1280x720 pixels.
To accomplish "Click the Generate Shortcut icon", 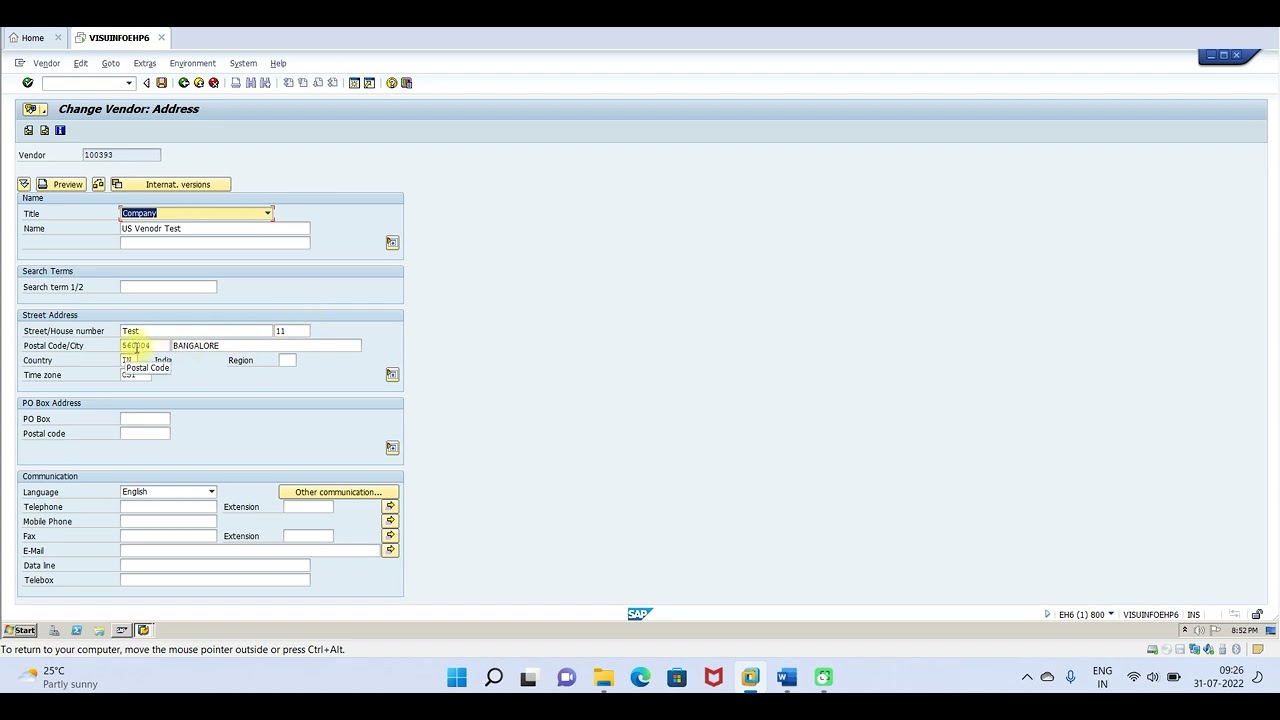I will pos(369,83).
